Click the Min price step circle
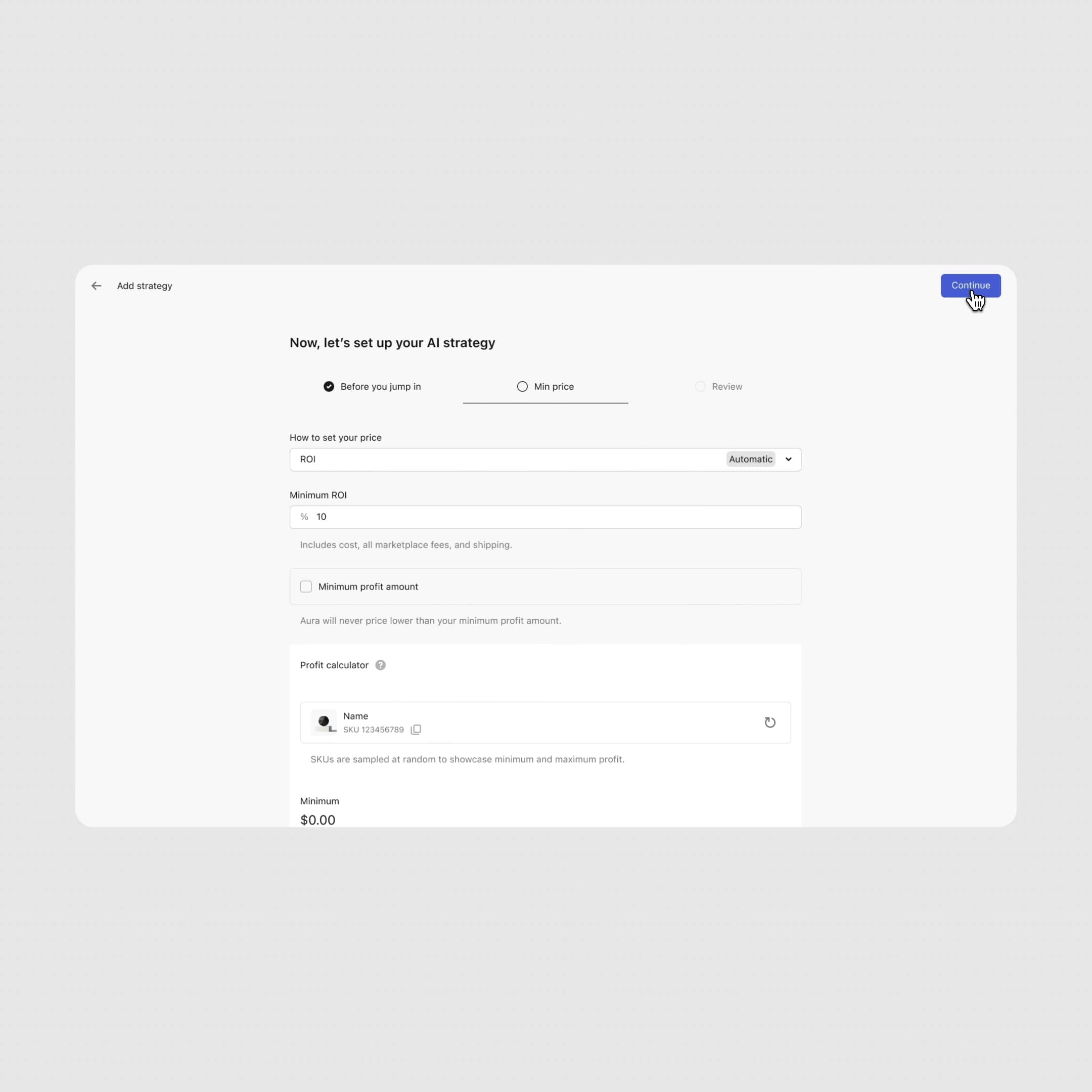 tap(522, 387)
